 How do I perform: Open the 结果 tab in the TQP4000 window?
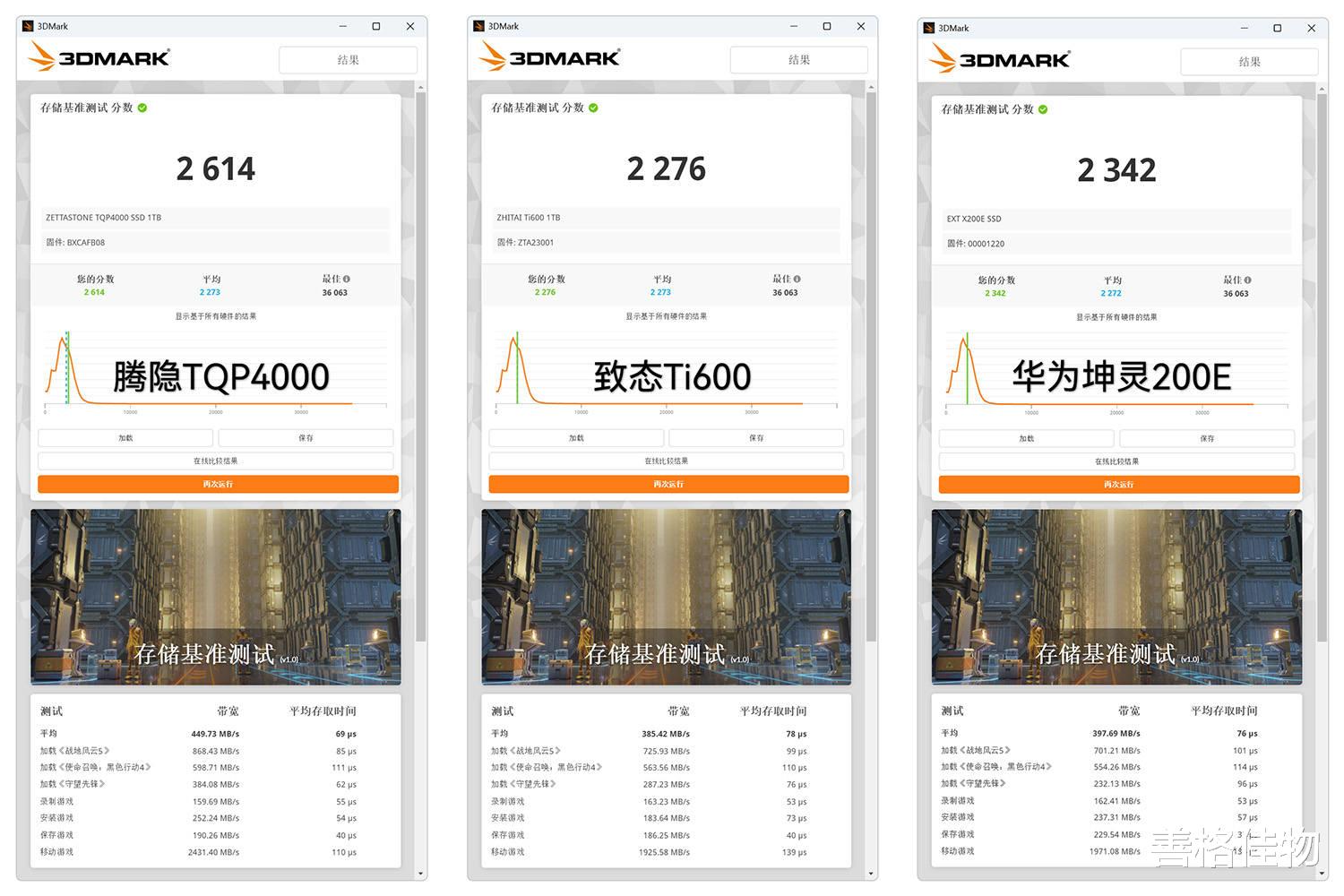[x=349, y=60]
